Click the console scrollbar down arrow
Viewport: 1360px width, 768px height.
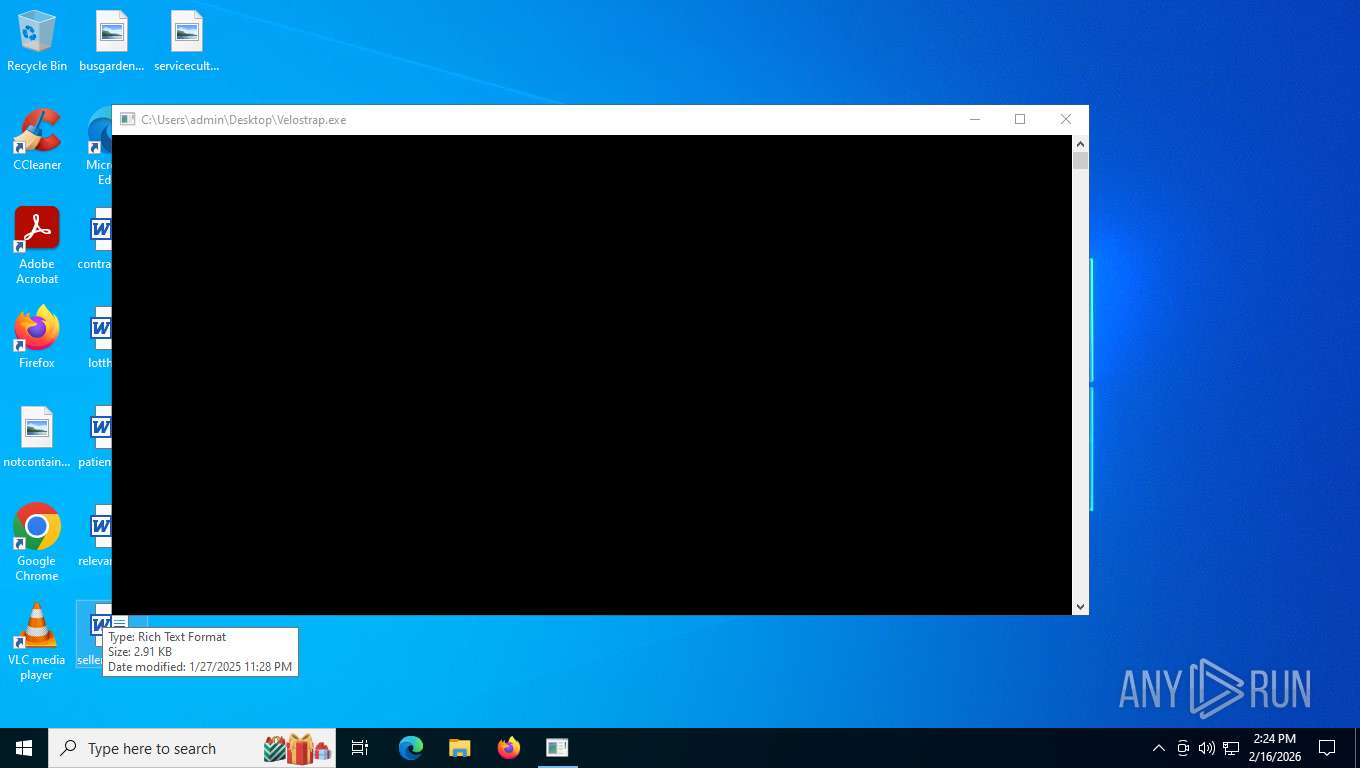(1080, 606)
